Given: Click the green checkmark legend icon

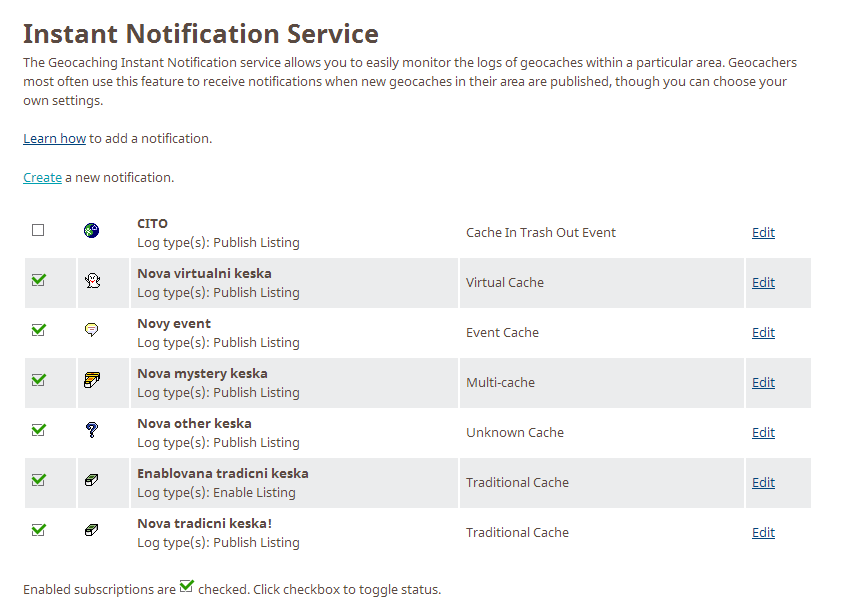Looking at the screenshot, I should [186, 586].
